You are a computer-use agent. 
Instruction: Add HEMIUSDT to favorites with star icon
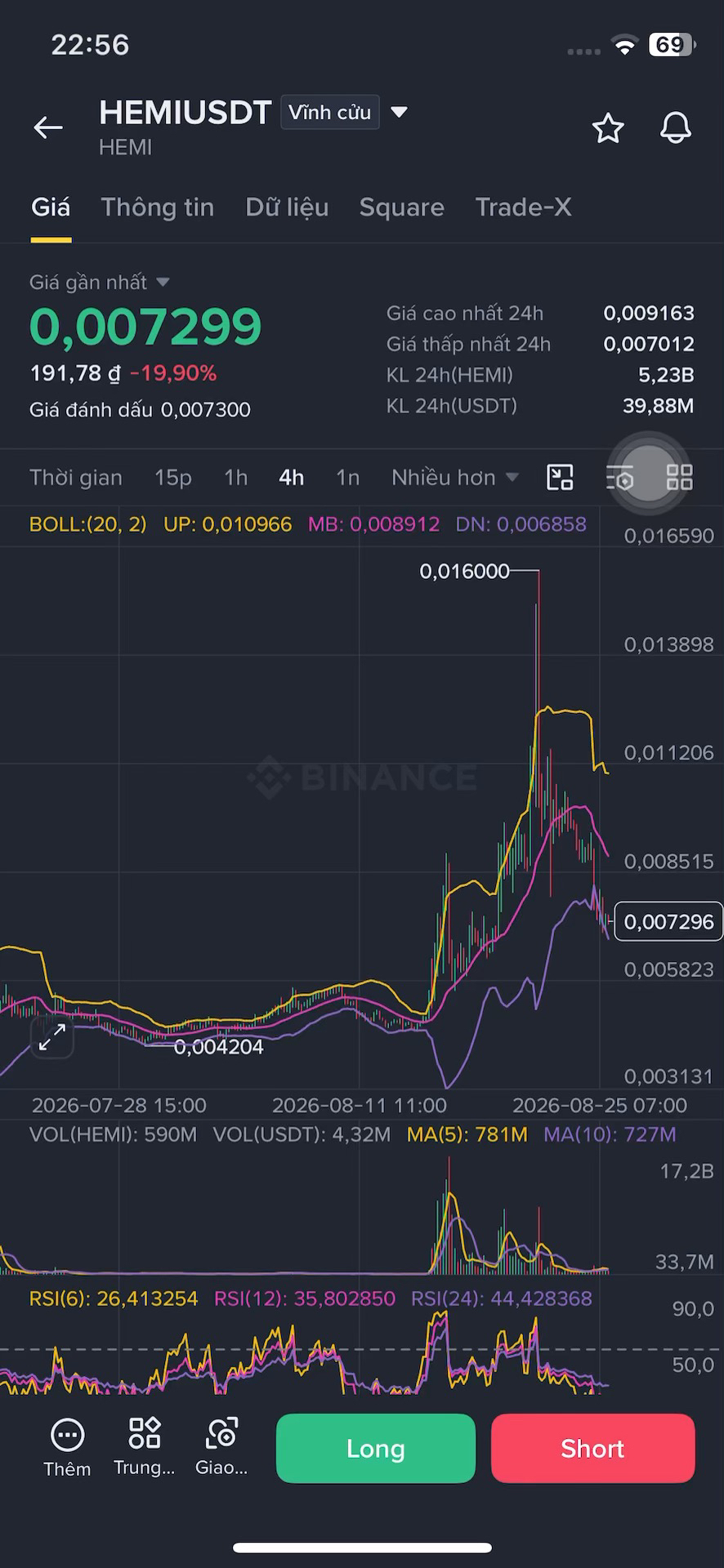click(608, 128)
